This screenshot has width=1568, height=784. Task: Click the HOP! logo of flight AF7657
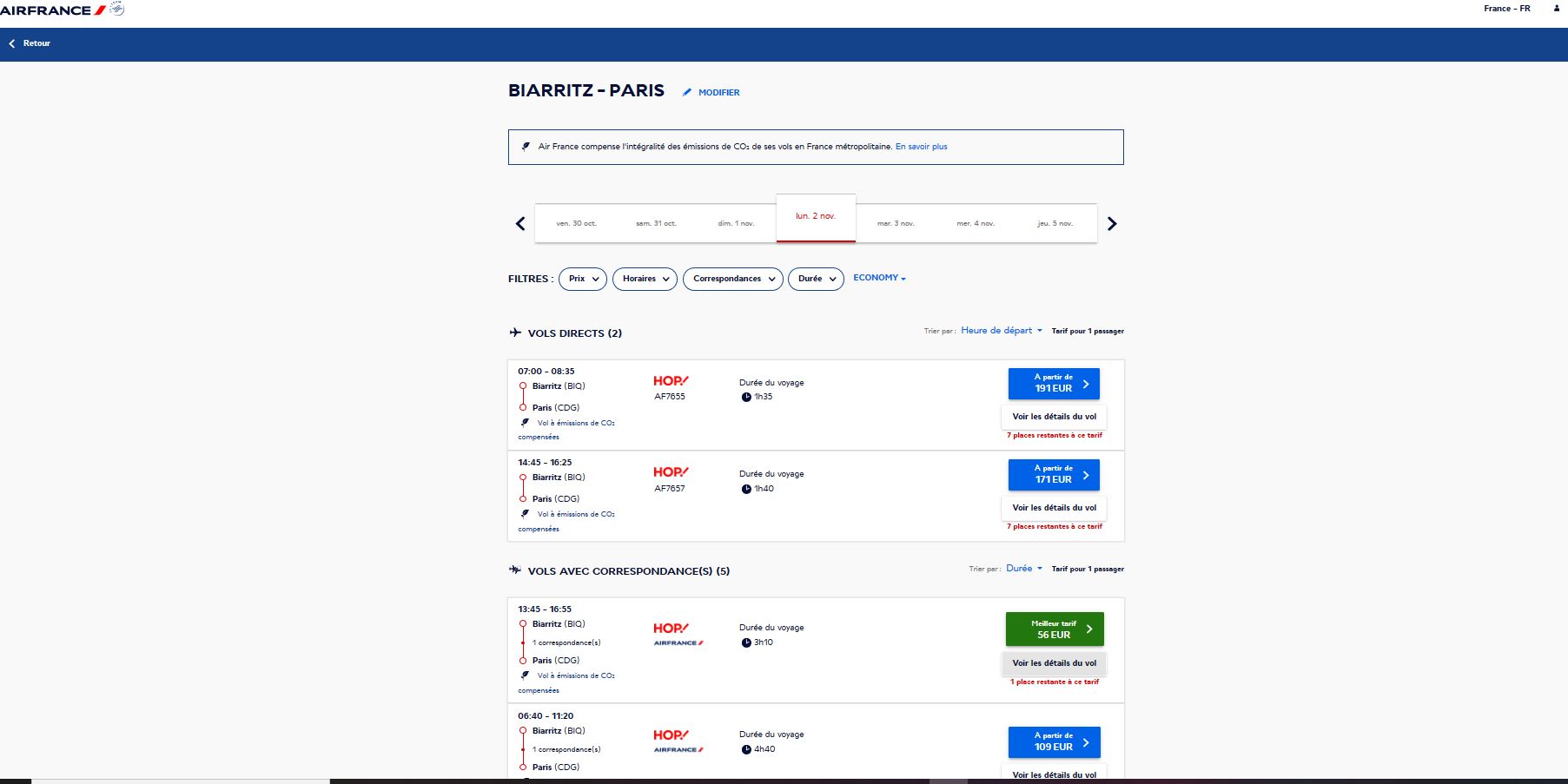point(671,472)
